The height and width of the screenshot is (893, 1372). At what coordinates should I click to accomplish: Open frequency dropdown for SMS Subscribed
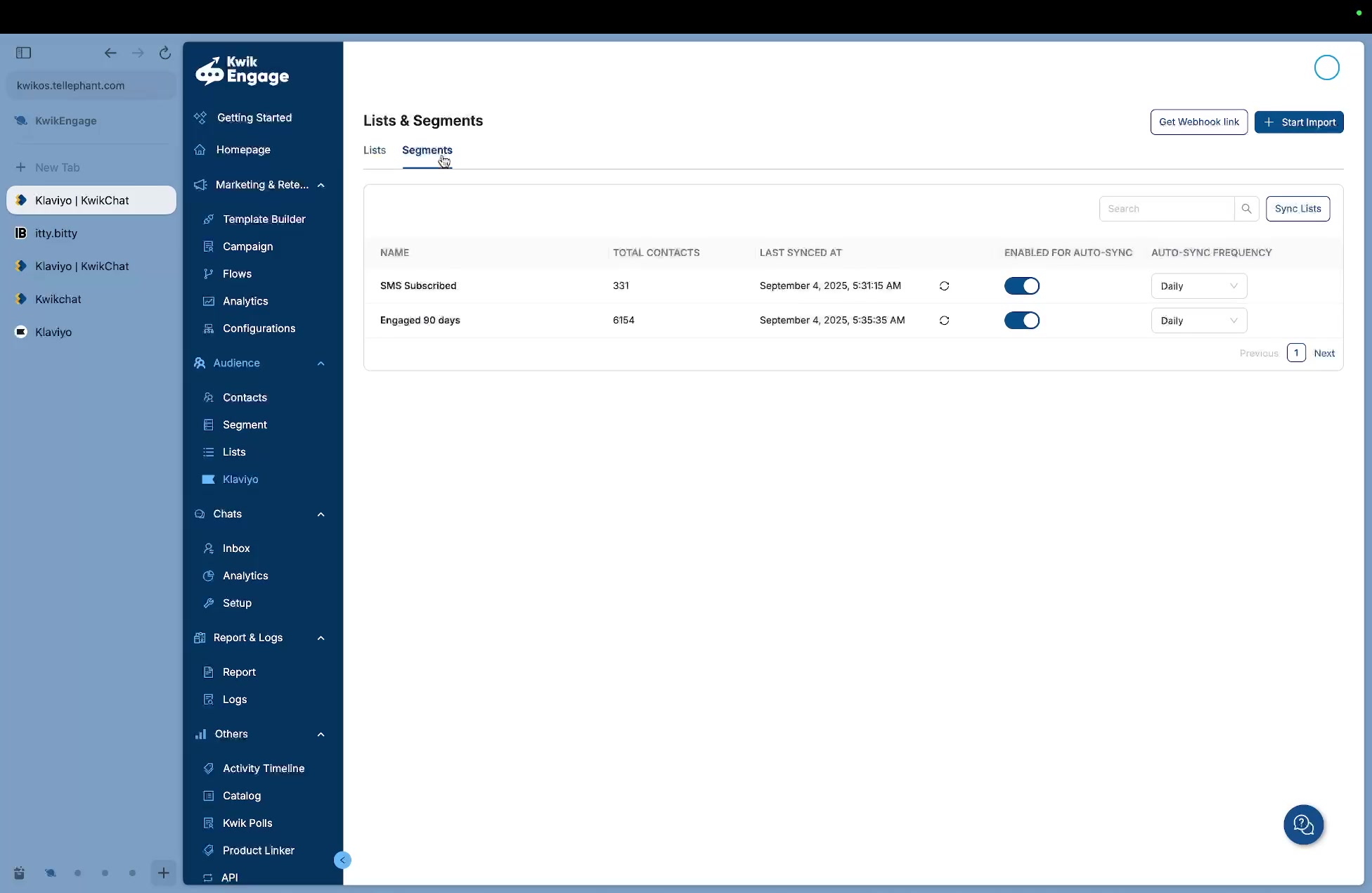1199,286
